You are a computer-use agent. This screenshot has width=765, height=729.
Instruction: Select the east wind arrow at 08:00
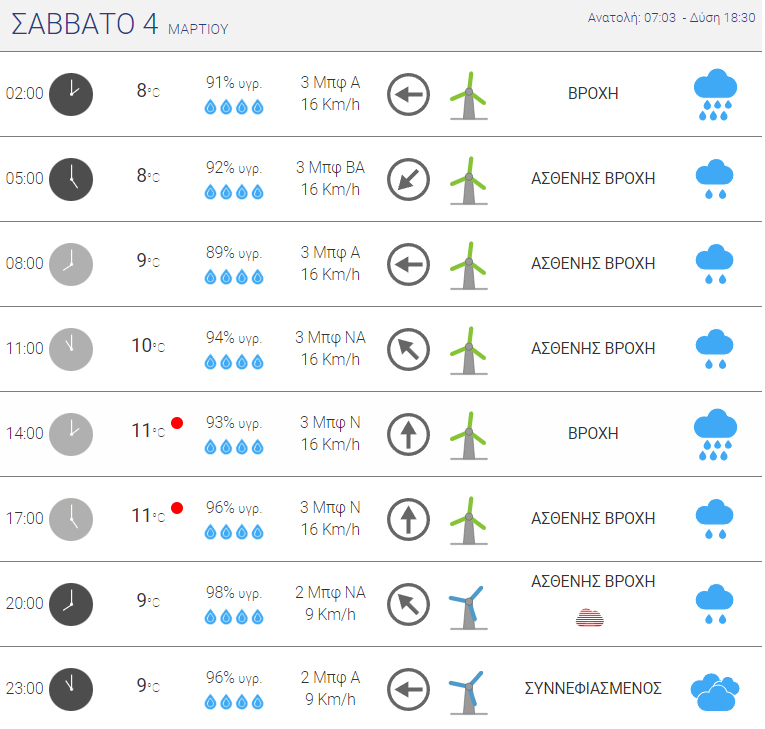coord(408,264)
